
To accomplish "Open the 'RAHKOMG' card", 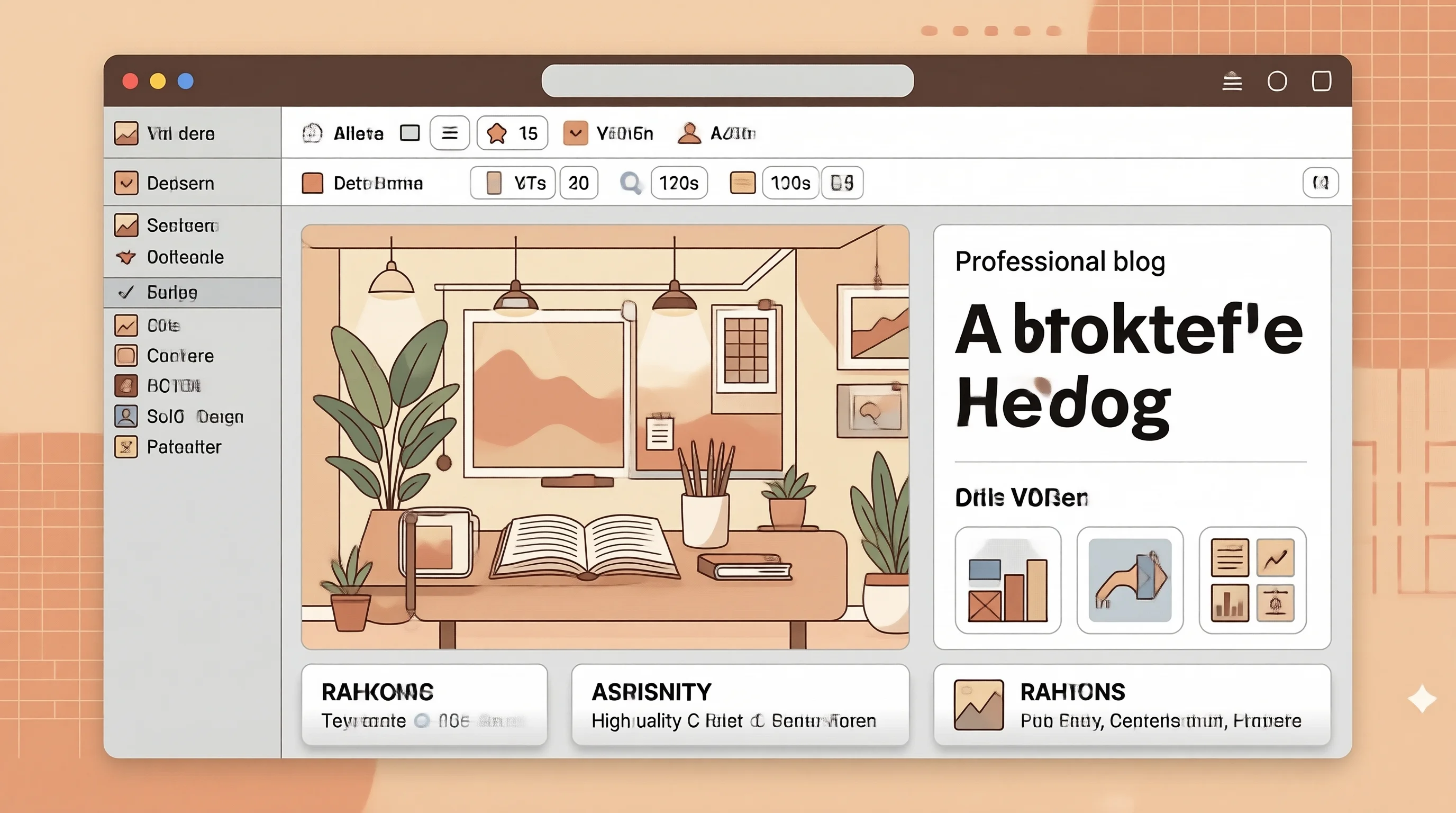I will pyautogui.click(x=424, y=705).
